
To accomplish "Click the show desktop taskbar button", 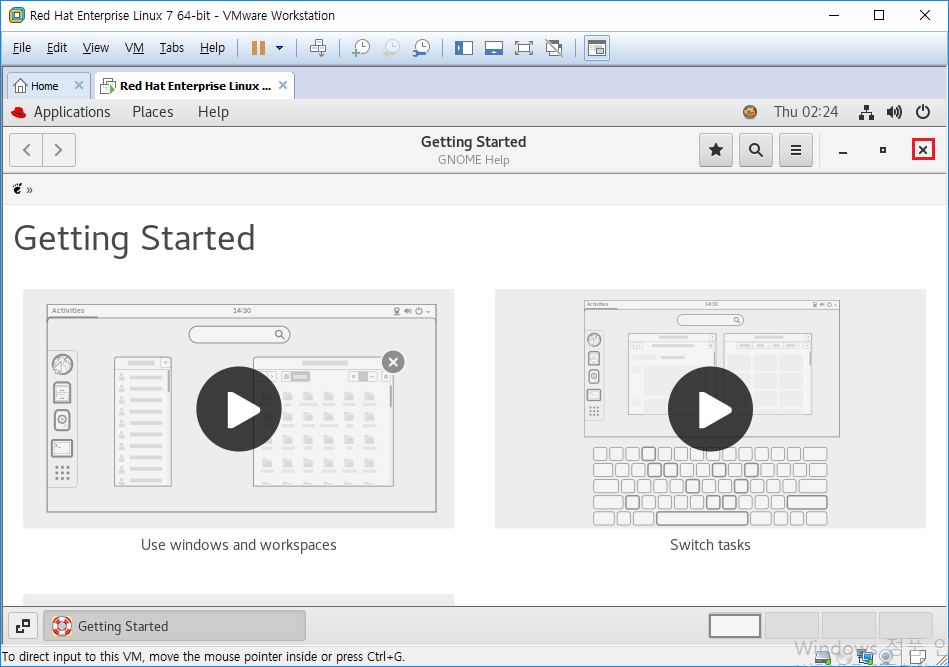I will pos(23,626).
